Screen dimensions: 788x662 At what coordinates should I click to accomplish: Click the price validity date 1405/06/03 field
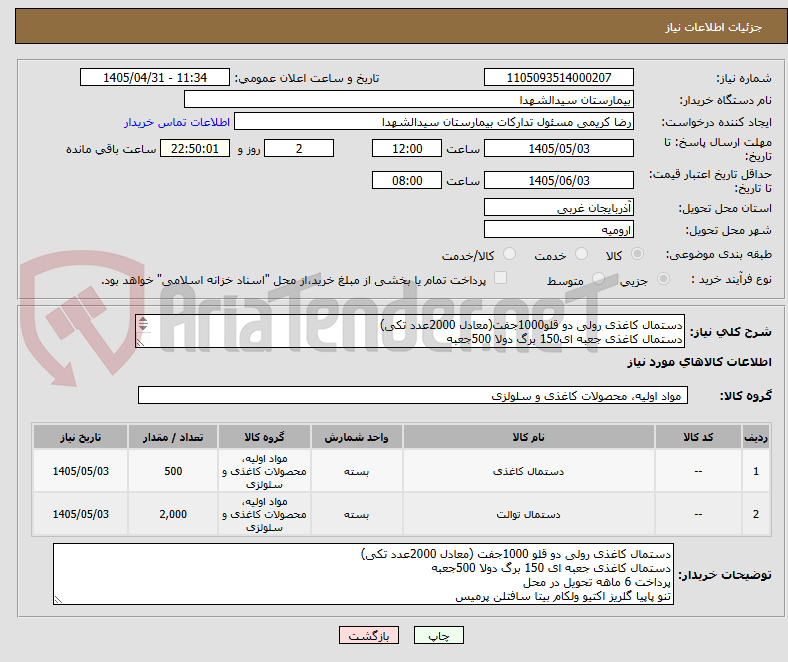[x=559, y=180]
